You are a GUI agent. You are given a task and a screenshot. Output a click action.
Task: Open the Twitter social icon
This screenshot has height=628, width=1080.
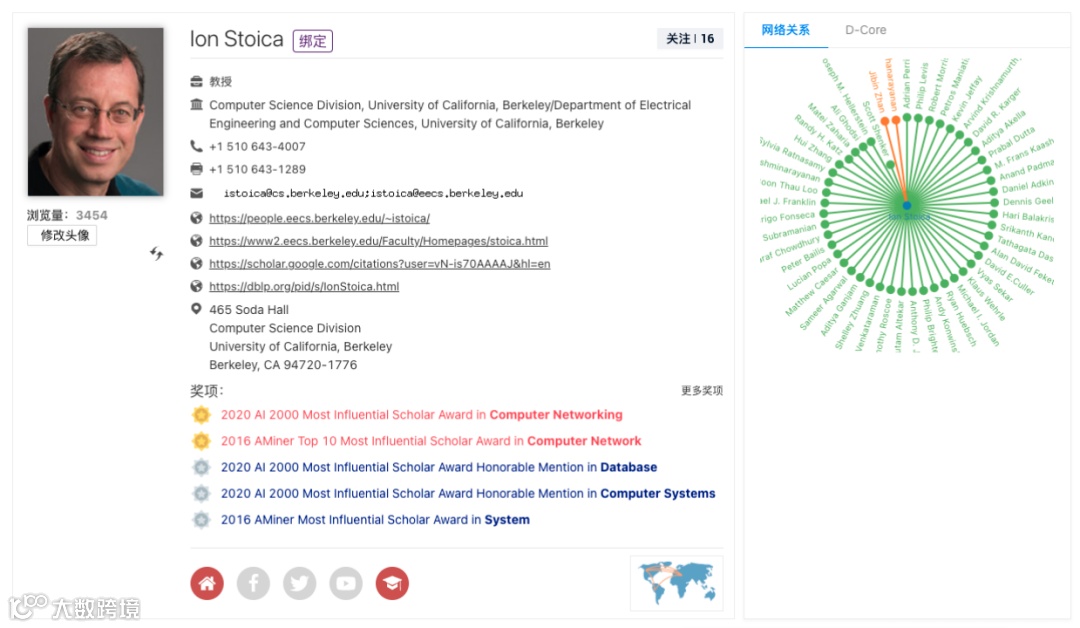pyautogui.click(x=299, y=583)
